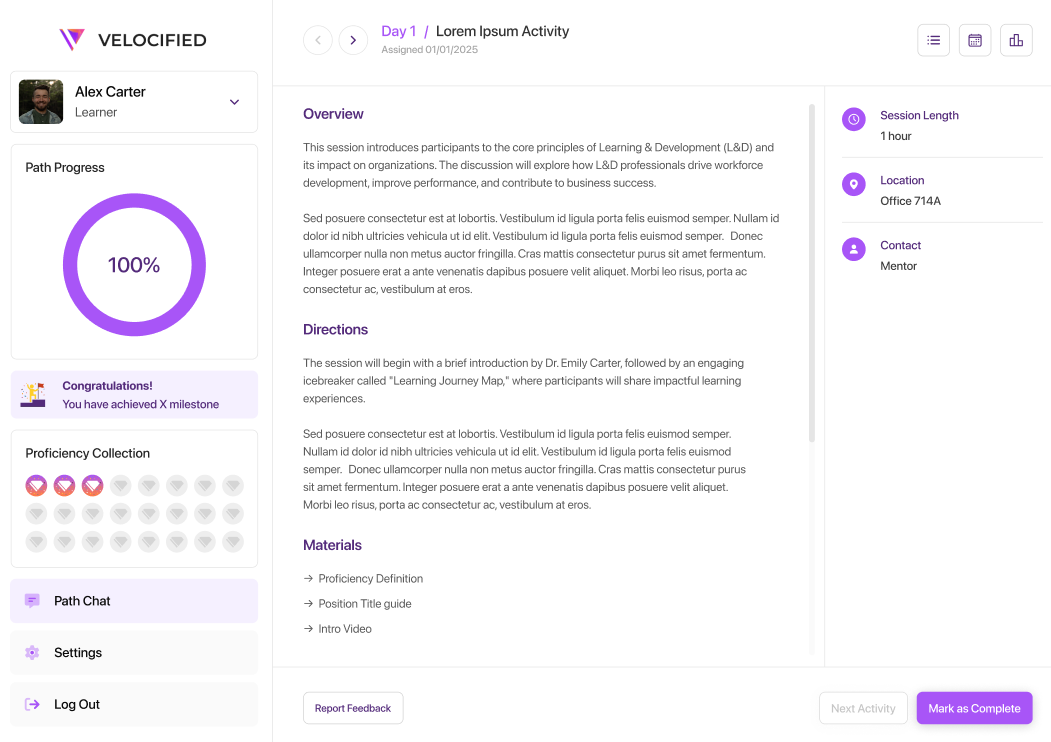
Task: Click the 100% Path Progress ring
Action: (x=135, y=265)
